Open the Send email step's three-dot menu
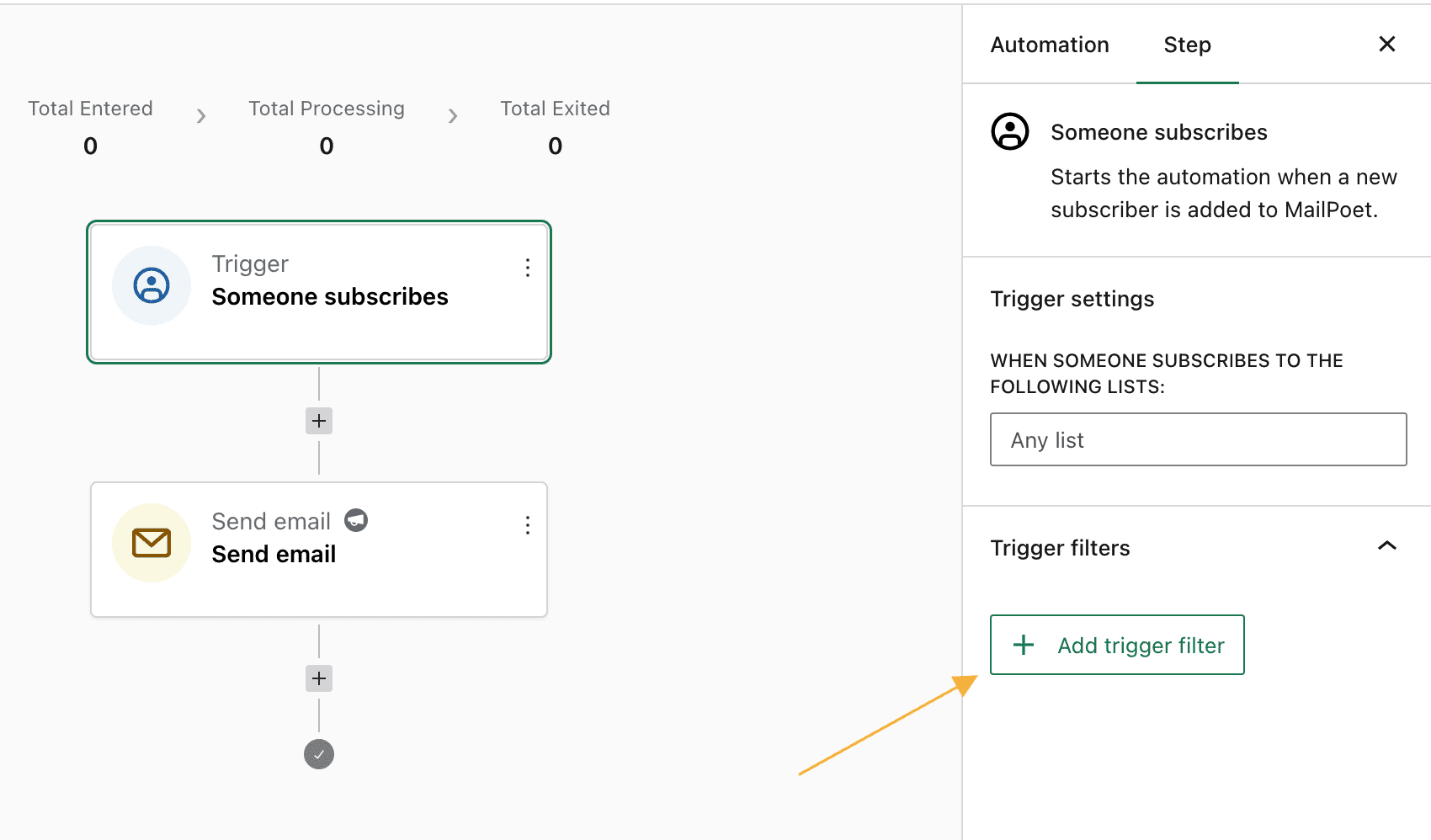Screen dimensions: 1431x840 [528, 525]
